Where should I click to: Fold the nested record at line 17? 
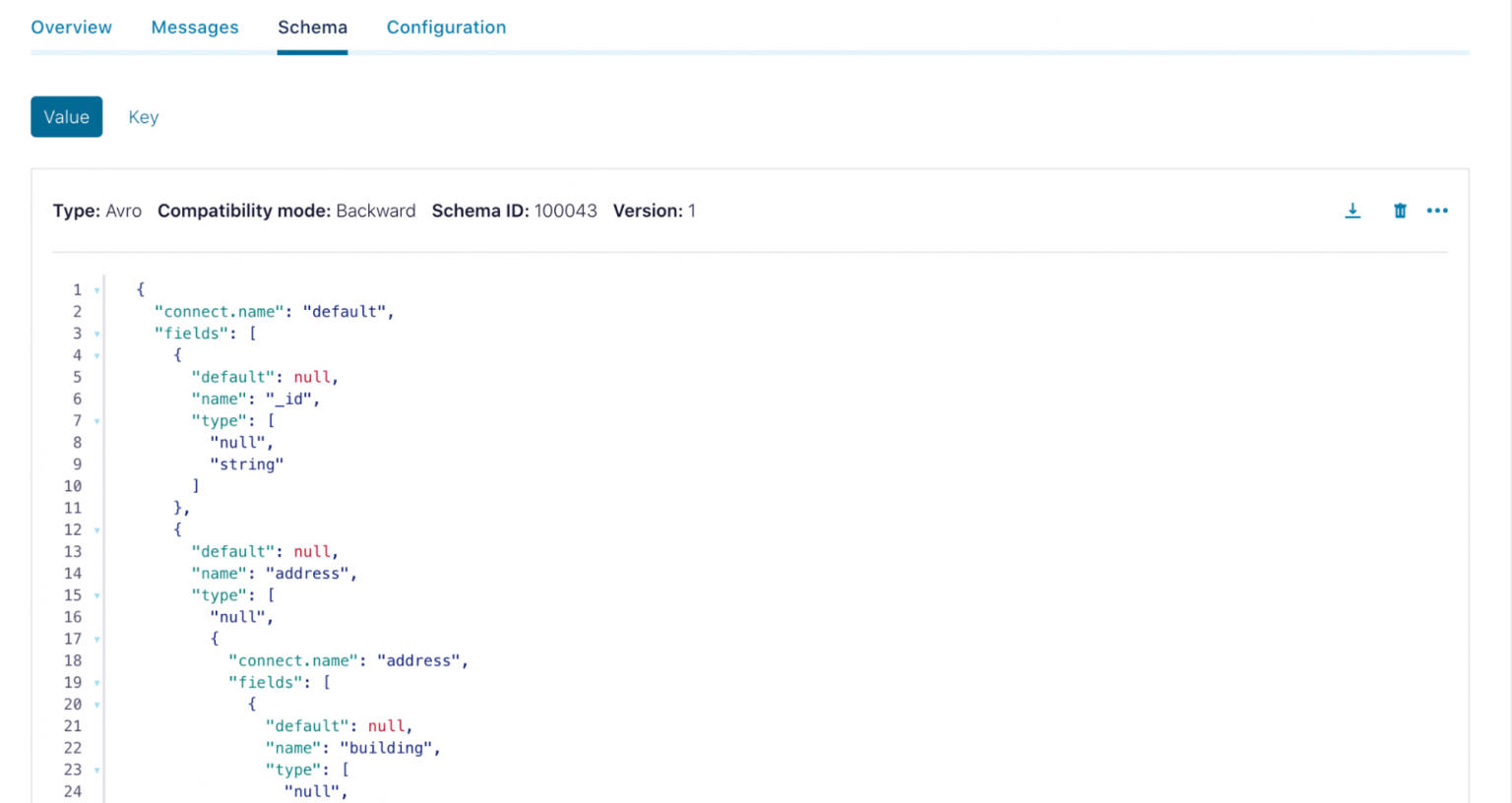(96, 640)
